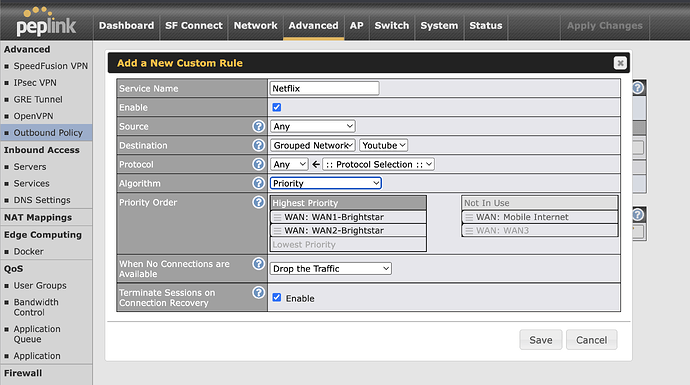This screenshot has width=690, height=385.
Task: Click the Service Name input field
Action: coord(324,88)
